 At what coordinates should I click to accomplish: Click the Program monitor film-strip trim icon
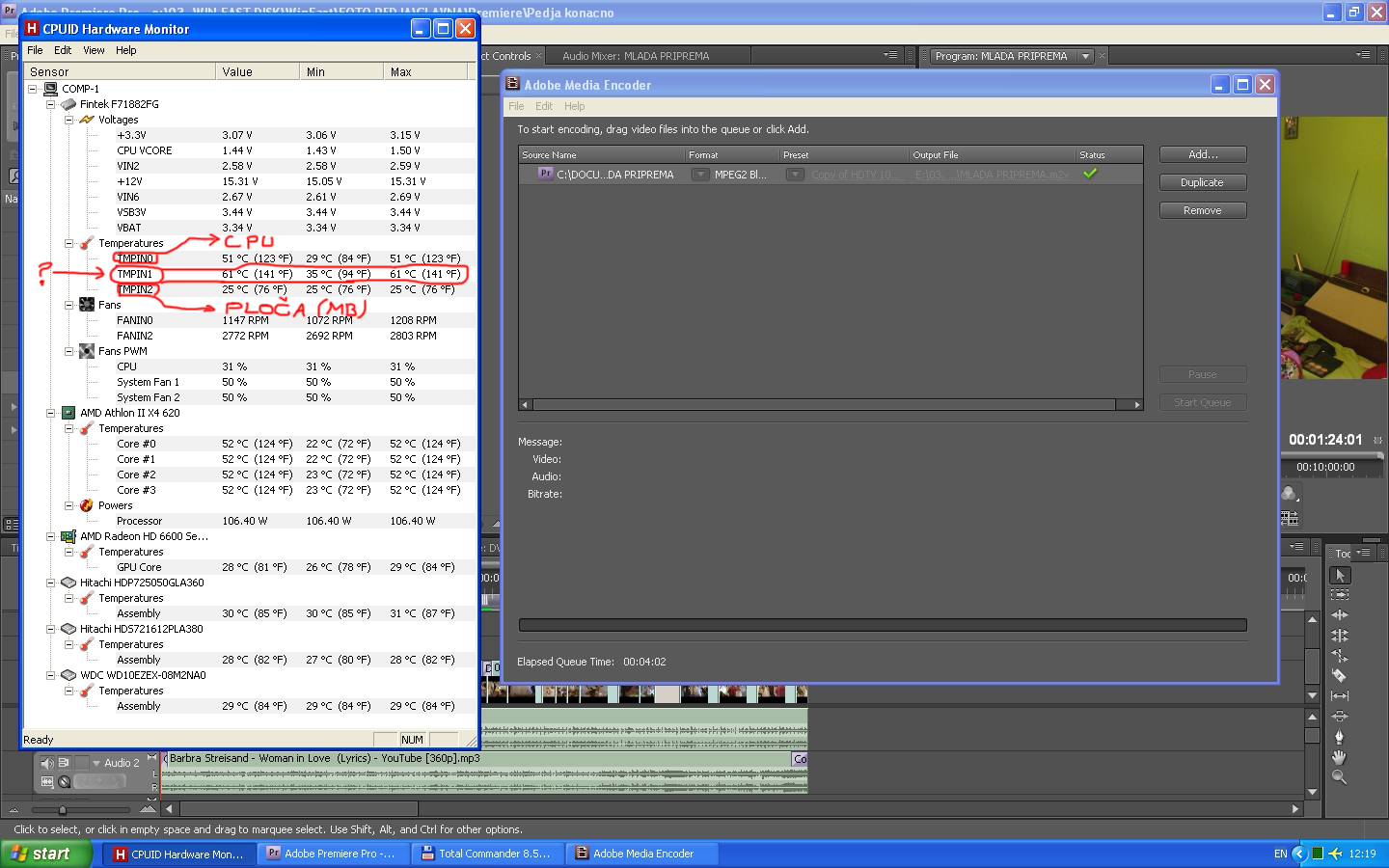pyautogui.click(x=1290, y=519)
